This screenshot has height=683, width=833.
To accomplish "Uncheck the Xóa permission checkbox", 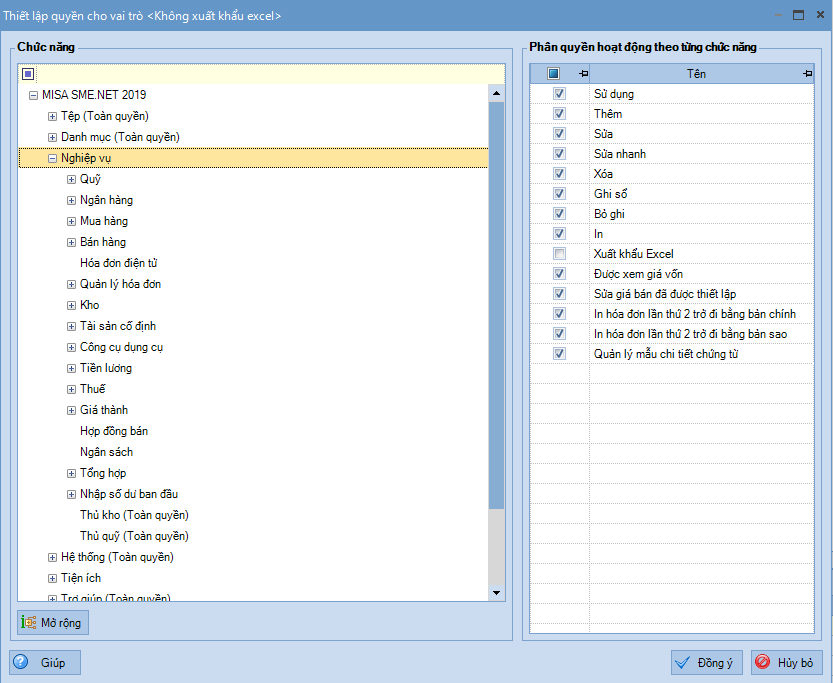I will [x=559, y=174].
